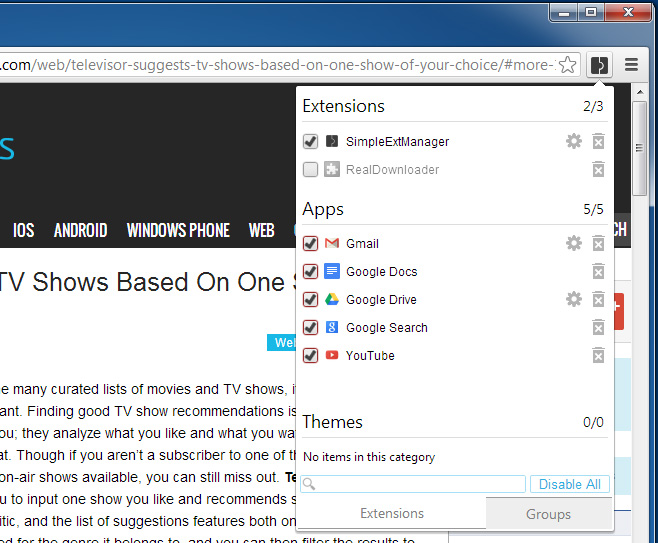The image size is (658, 543).
Task: Open the ANDROID navigation menu item
Action: click(81, 230)
